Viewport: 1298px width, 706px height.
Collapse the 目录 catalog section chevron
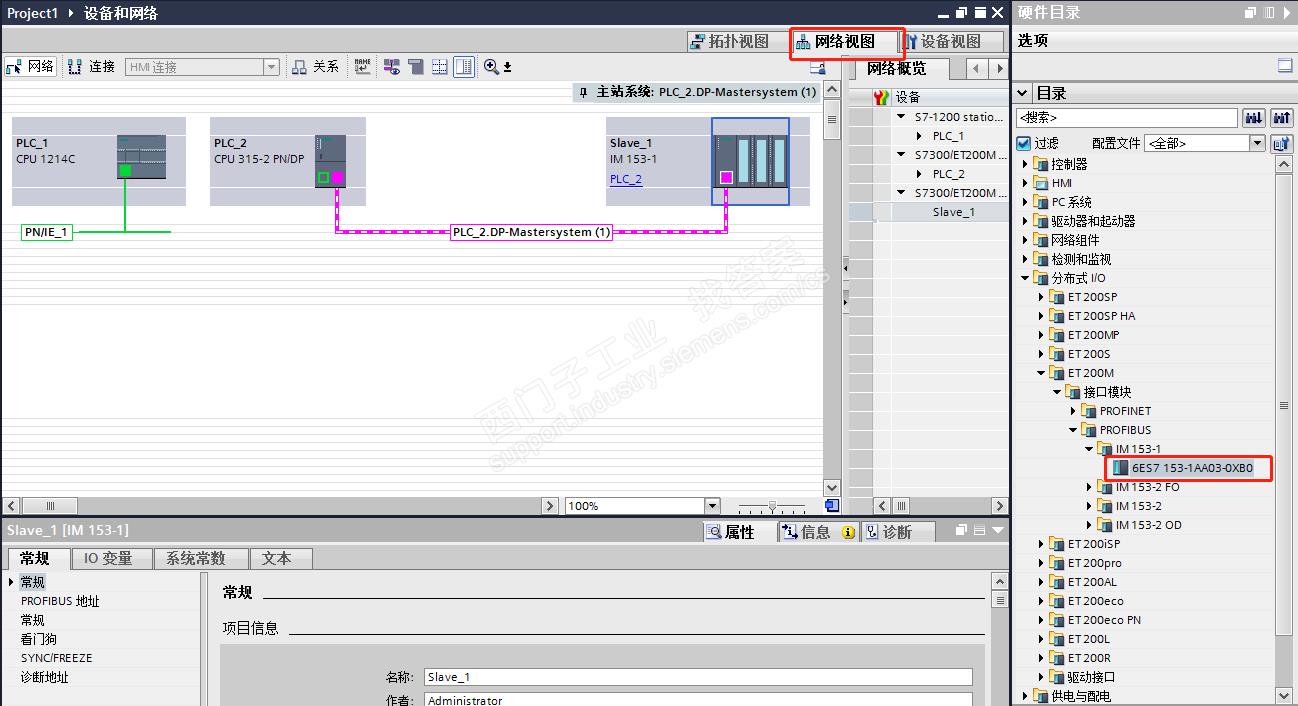pyautogui.click(x=1022, y=93)
